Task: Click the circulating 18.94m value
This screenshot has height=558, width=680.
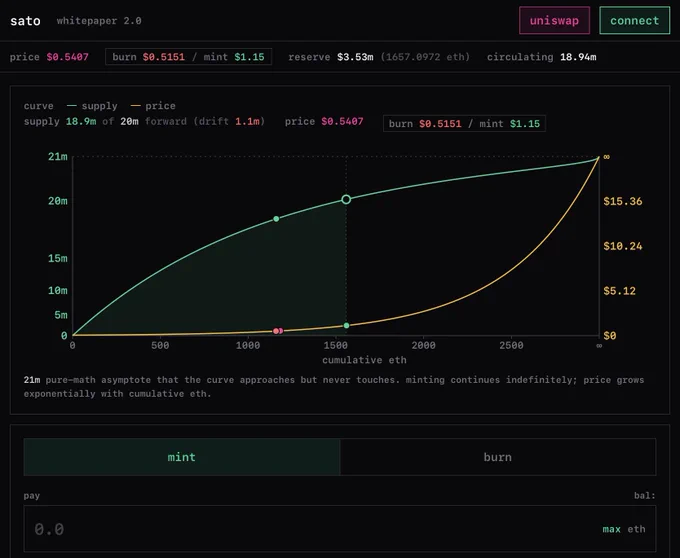Action: click(x=578, y=57)
